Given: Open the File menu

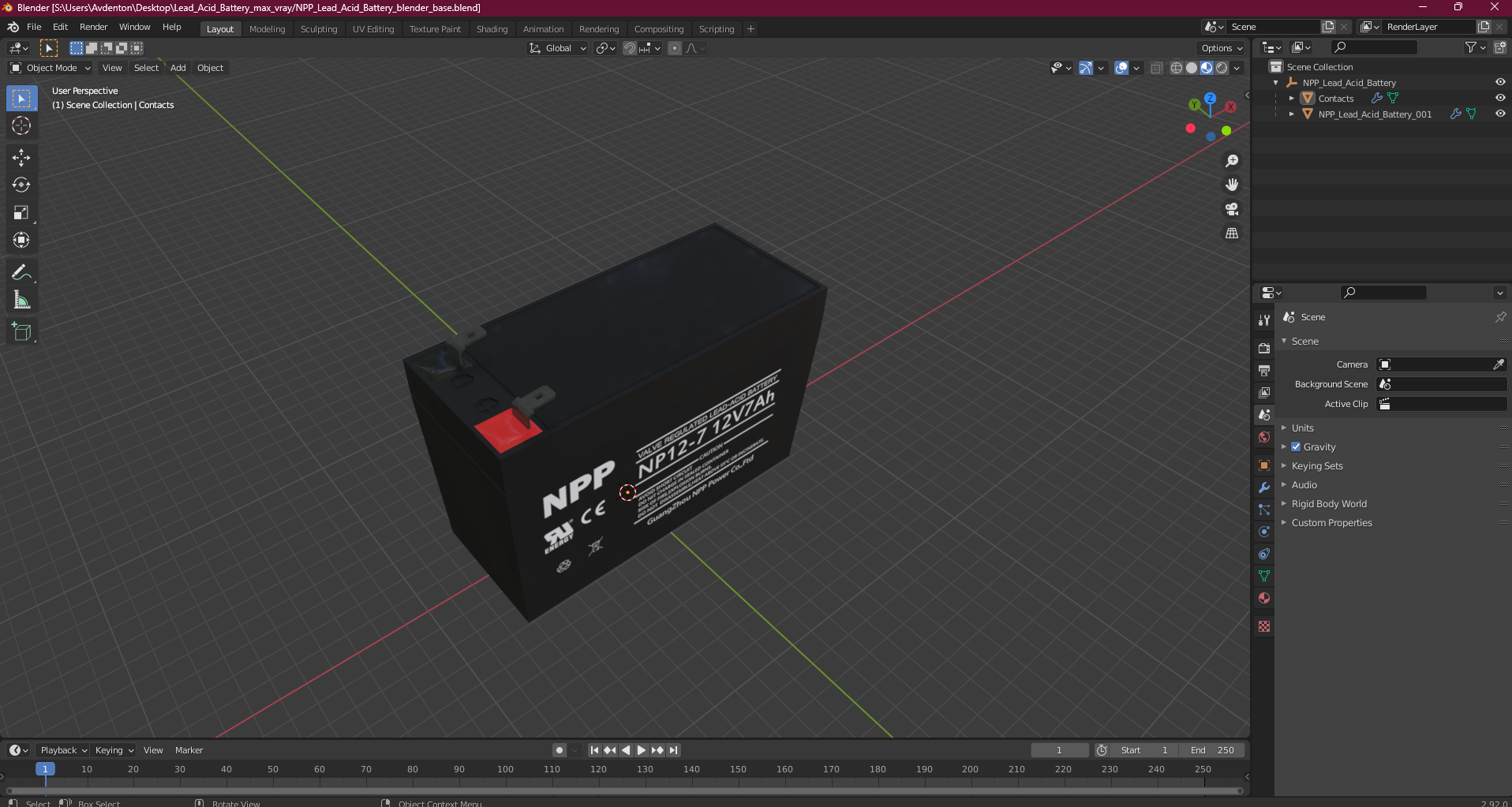Looking at the screenshot, I should [x=34, y=27].
